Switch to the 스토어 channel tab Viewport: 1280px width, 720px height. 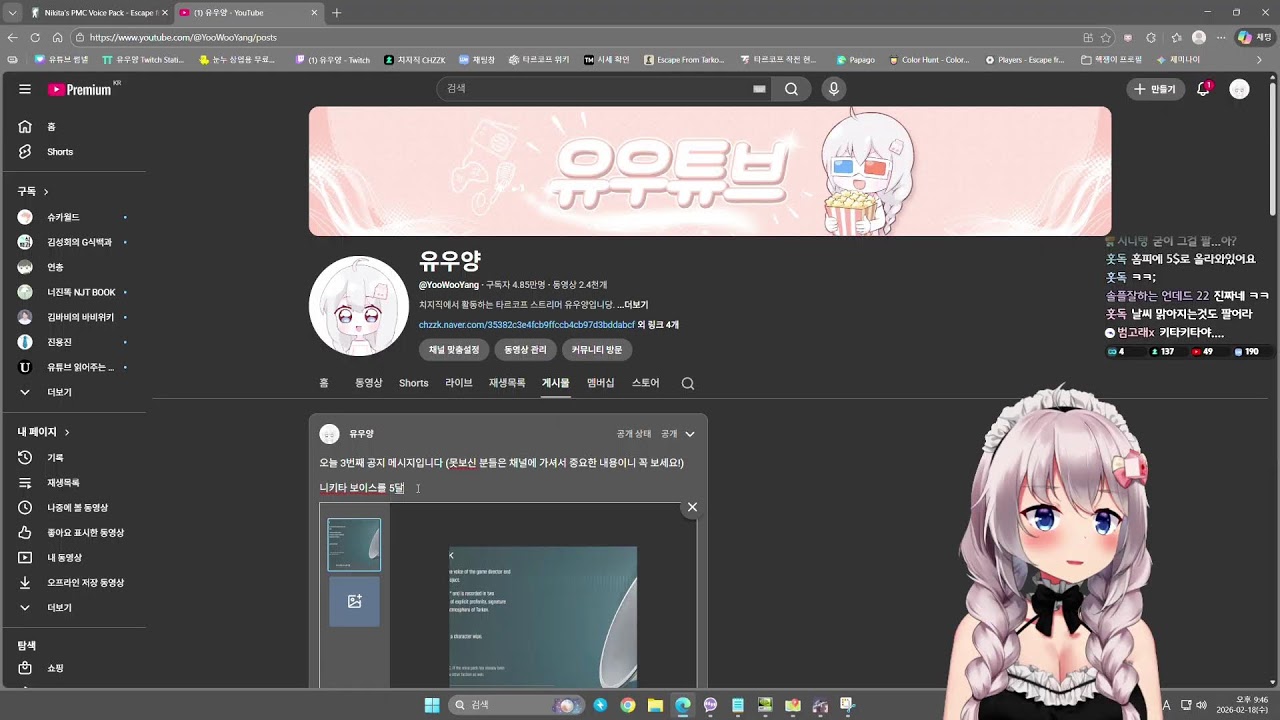[x=645, y=383]
